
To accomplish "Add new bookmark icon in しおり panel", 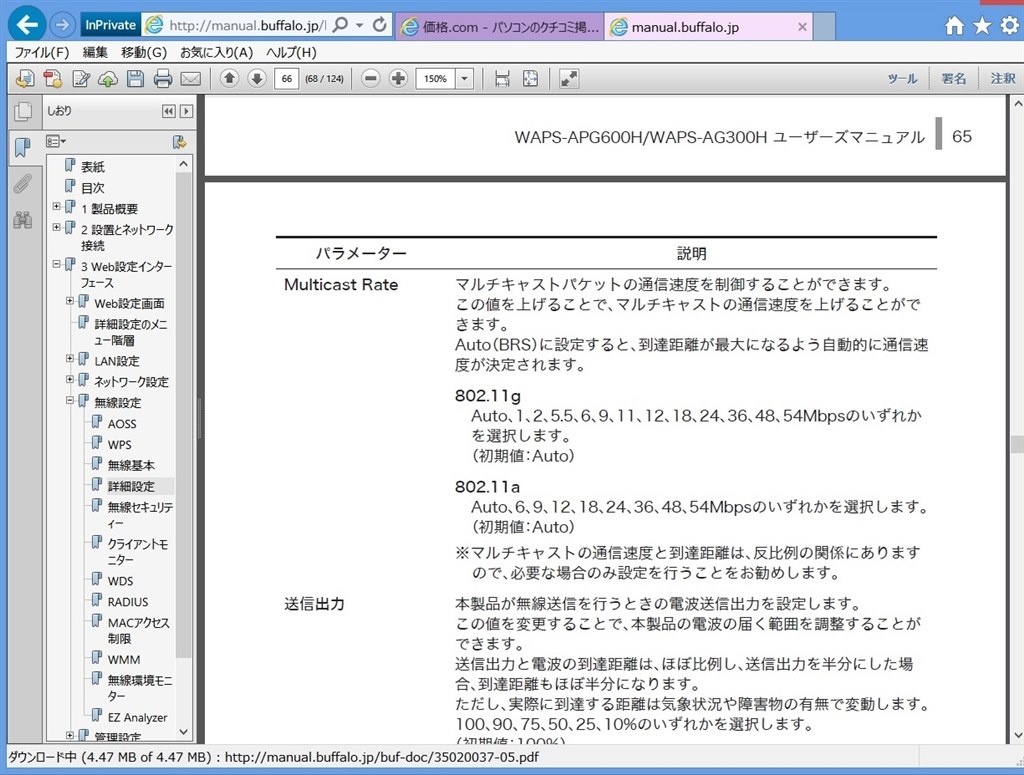I will pos(179,142).
